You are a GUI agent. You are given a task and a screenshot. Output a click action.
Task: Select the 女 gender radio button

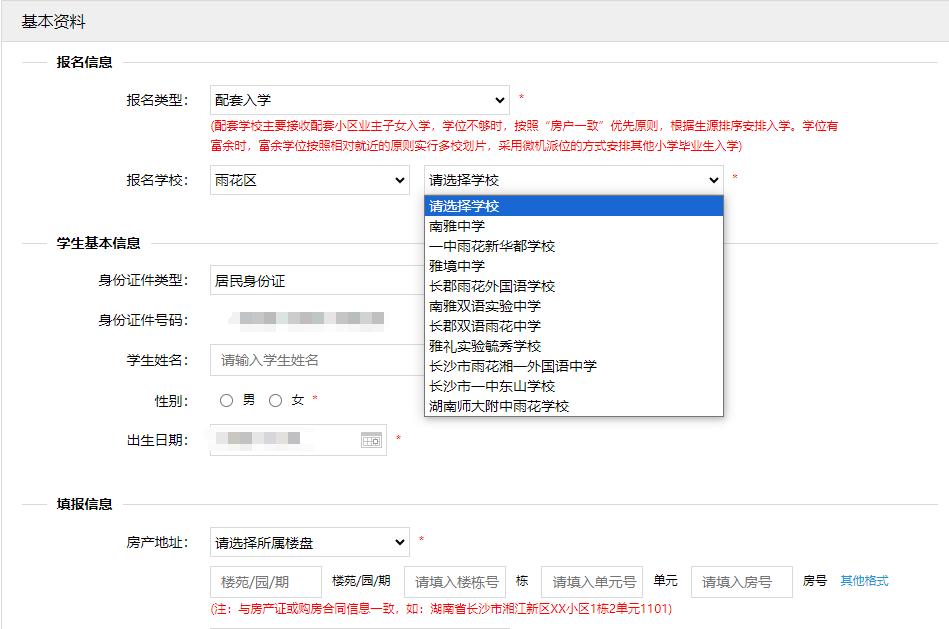point(276,400)
